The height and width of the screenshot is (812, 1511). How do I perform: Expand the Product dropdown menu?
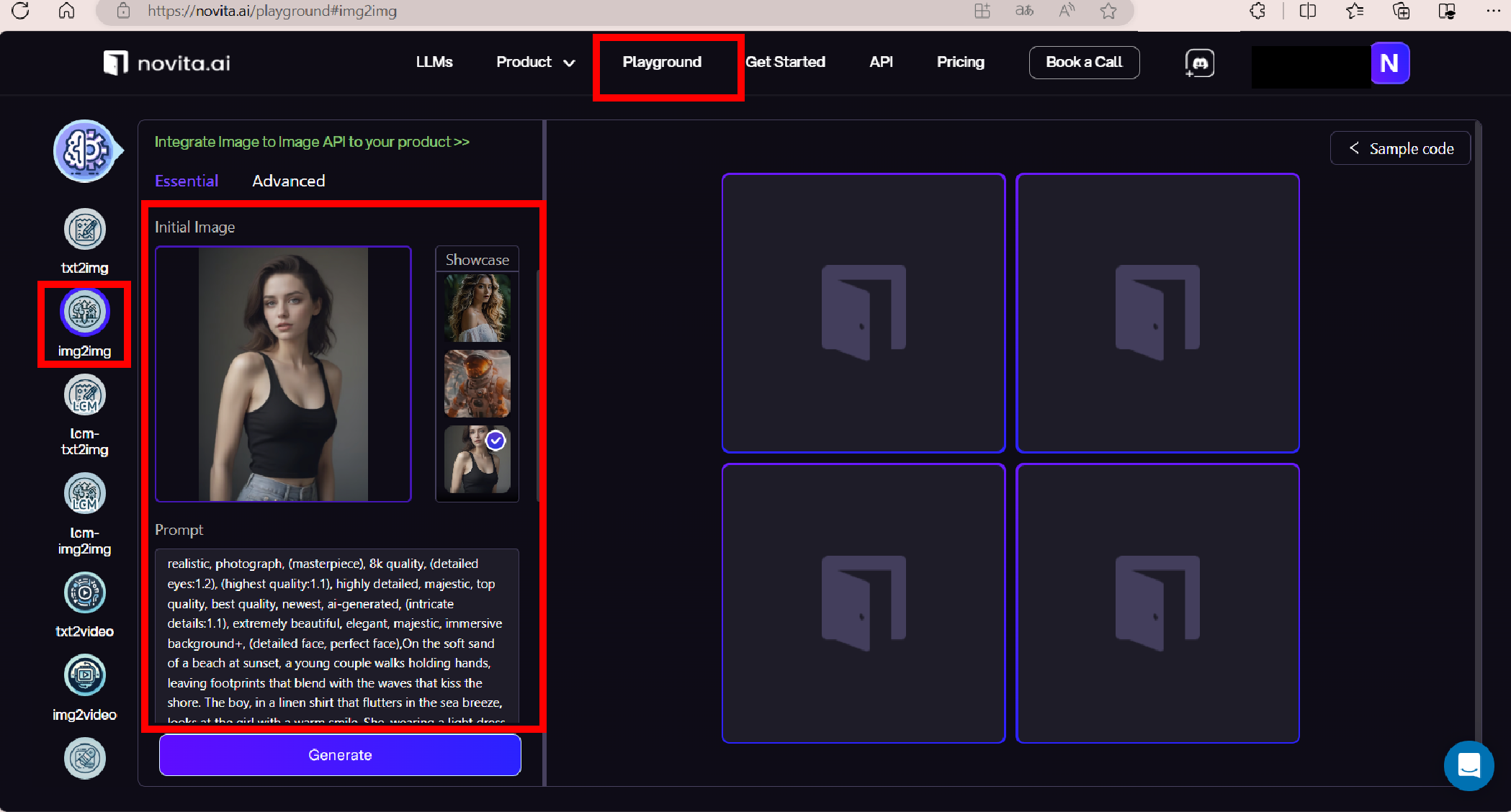(x=535, y=62)
